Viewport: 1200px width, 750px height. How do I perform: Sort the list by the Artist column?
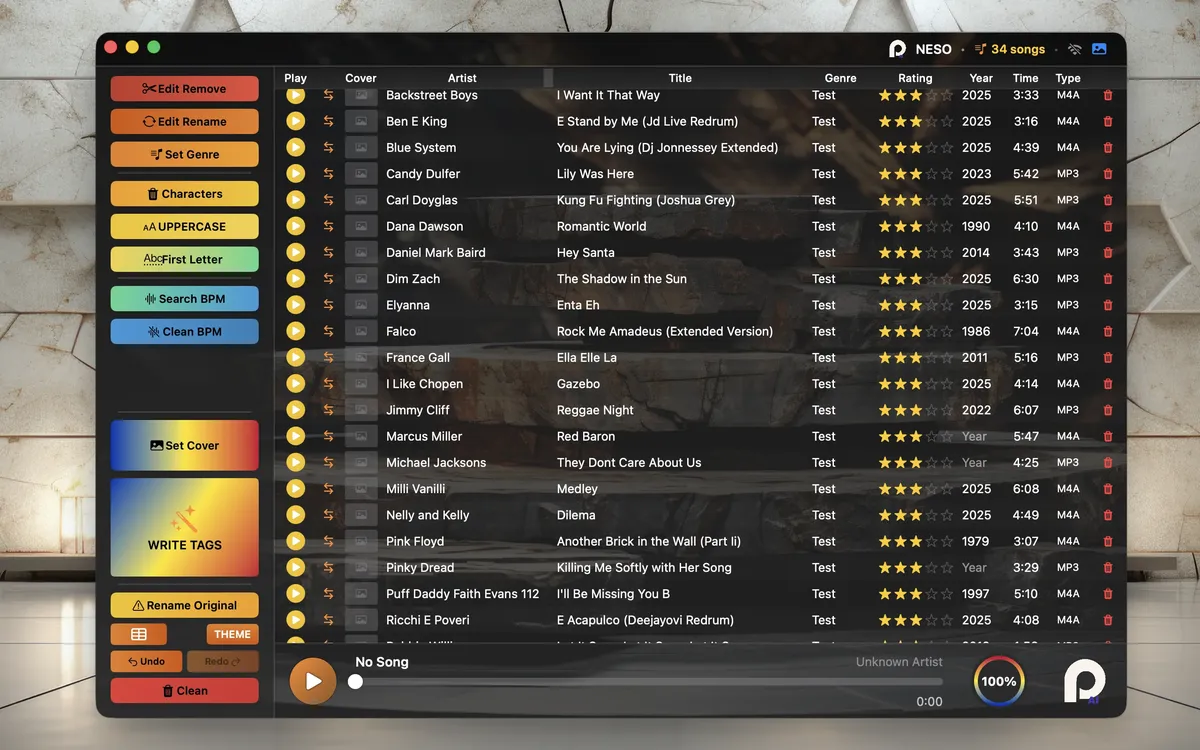tap(462, 77)
